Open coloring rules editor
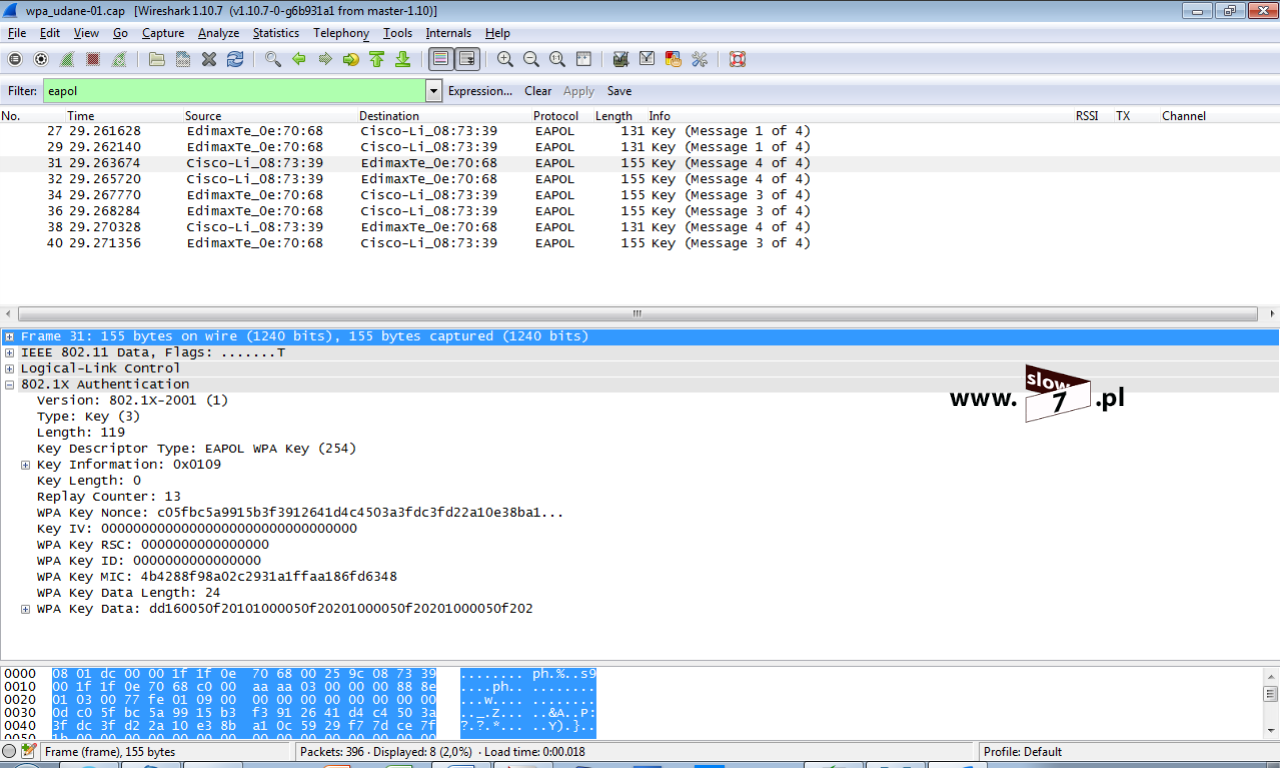 point(673,59)
